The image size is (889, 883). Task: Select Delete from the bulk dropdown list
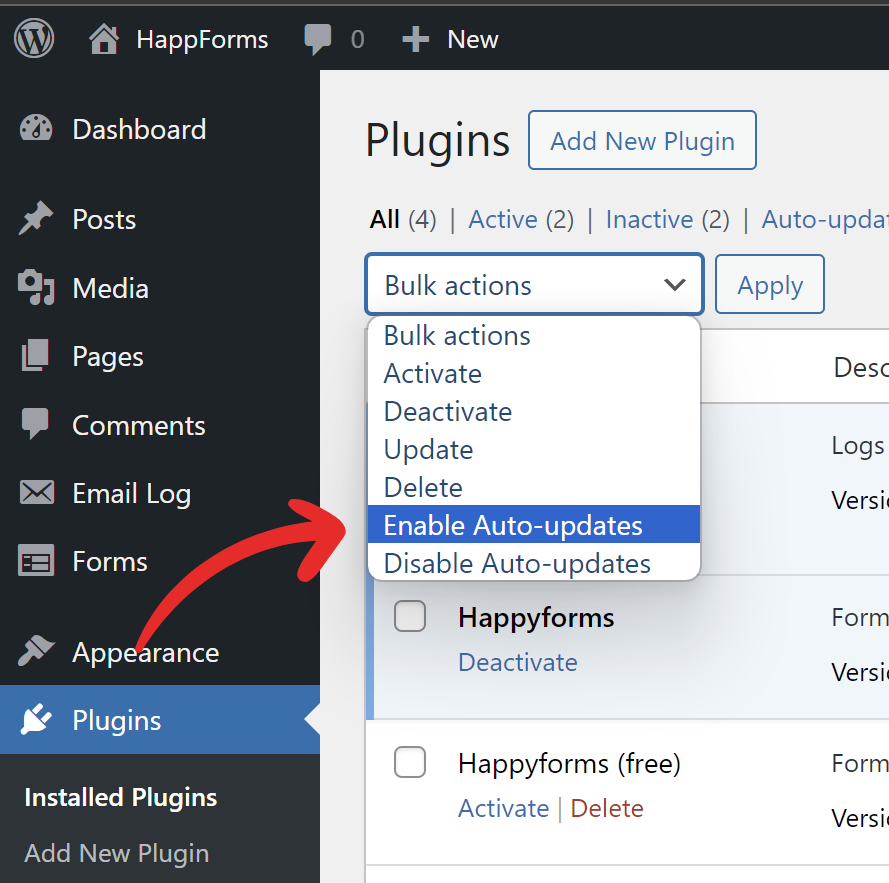coord(534,487)
